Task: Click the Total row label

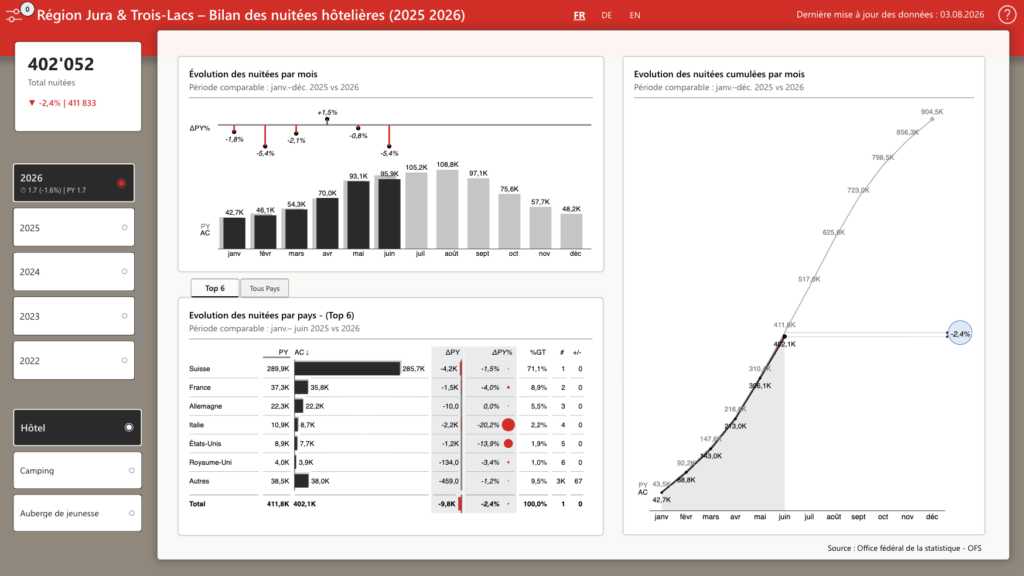Action: pos(197,504)
